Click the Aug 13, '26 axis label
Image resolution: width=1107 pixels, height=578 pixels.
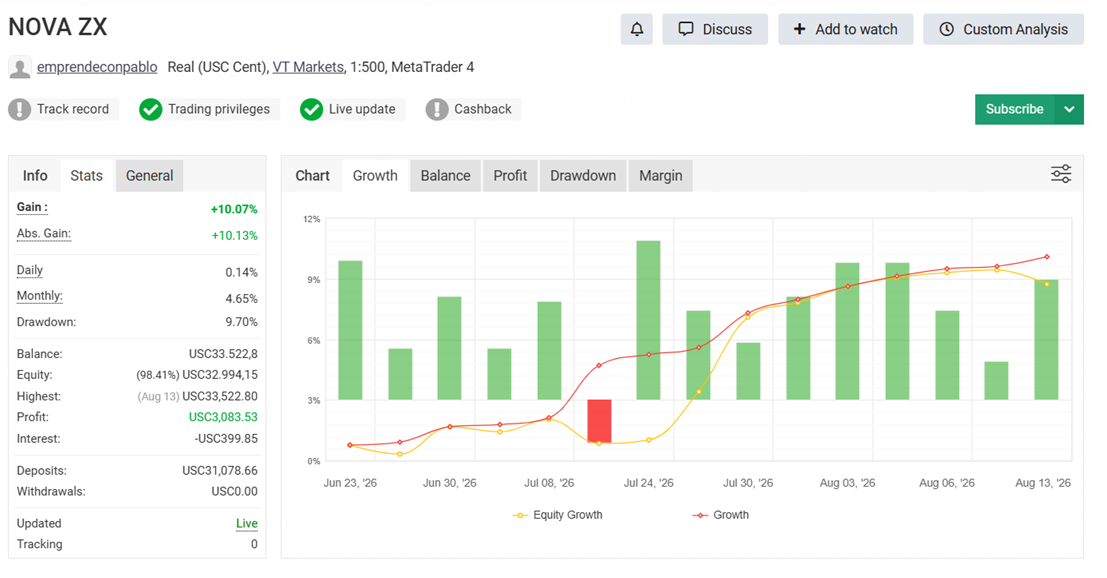pyautogui.click(x=1043, y=483)
